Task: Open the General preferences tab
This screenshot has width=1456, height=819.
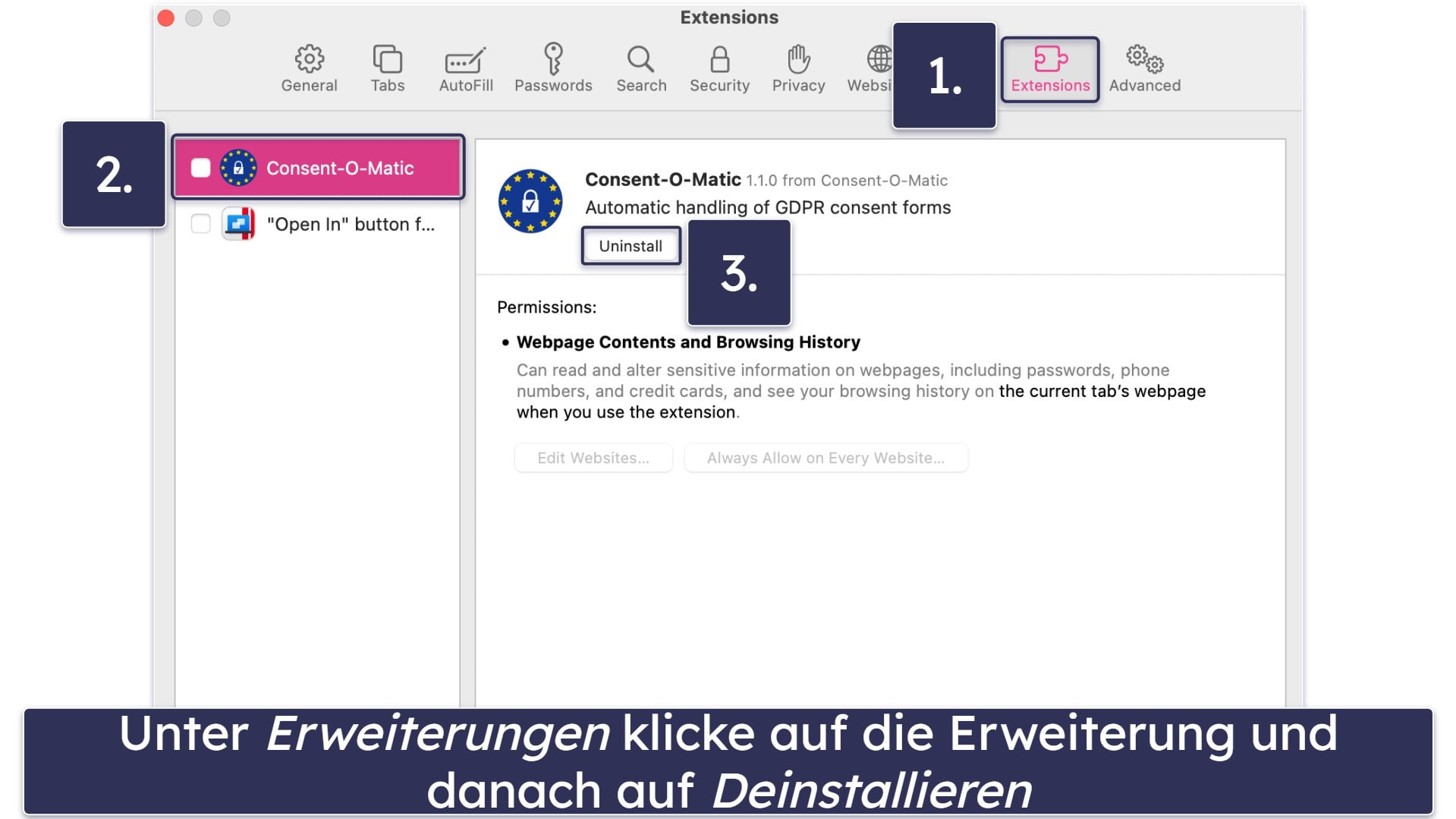Action: pos(309,68)
